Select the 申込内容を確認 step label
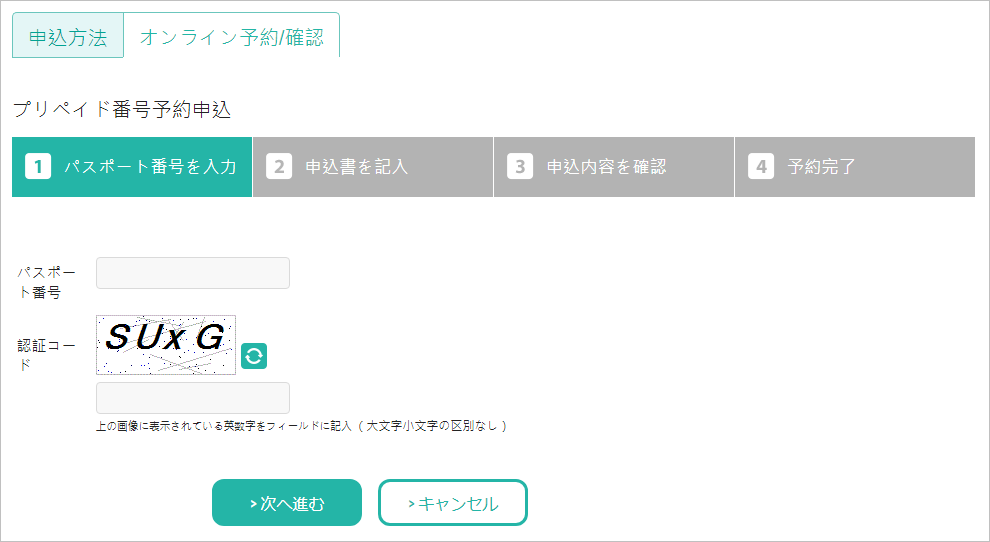Image resolution: width=990 pixels, height=542 pixels. click(x=606, y=167)
